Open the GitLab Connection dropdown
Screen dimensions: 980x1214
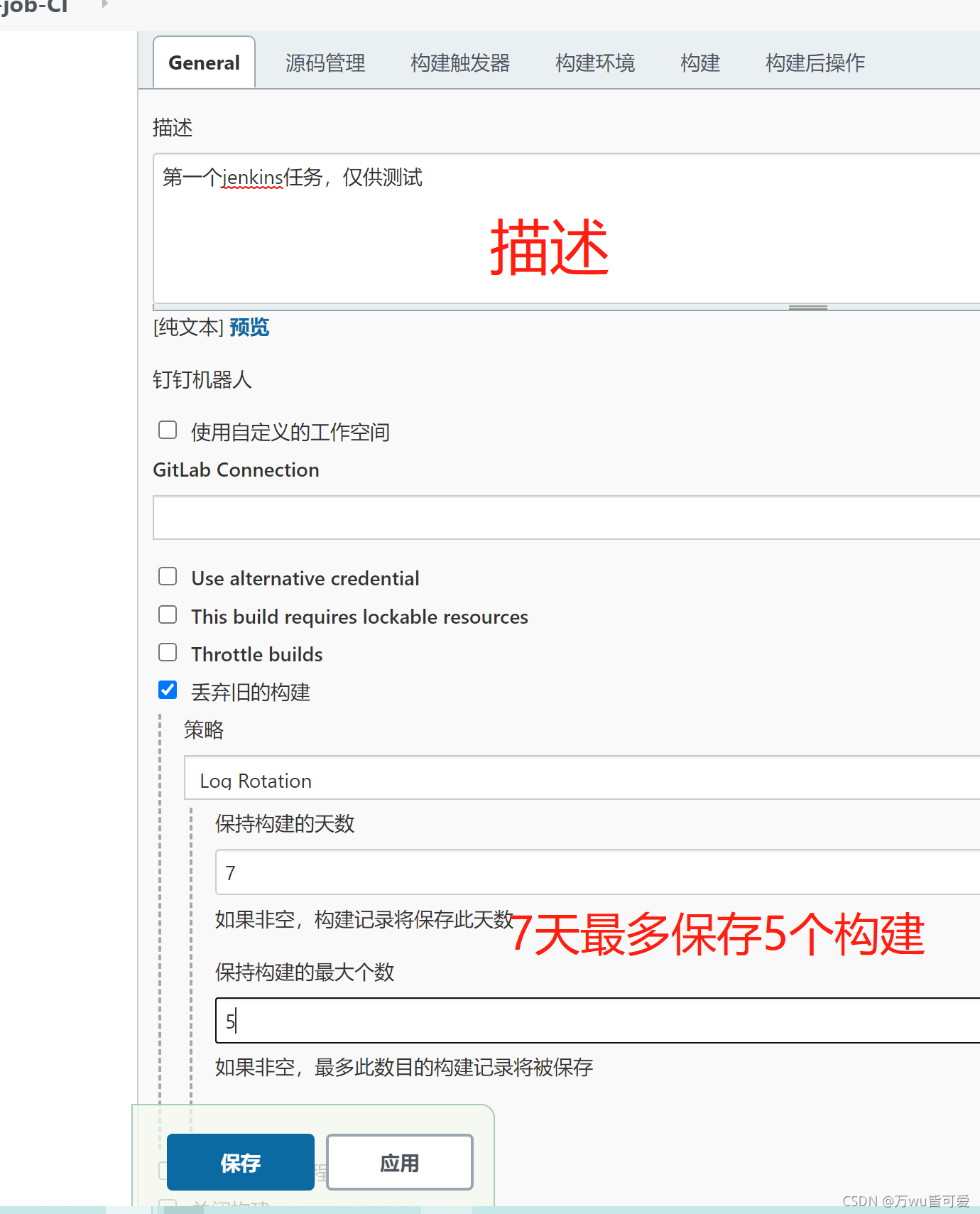(567, 518)
